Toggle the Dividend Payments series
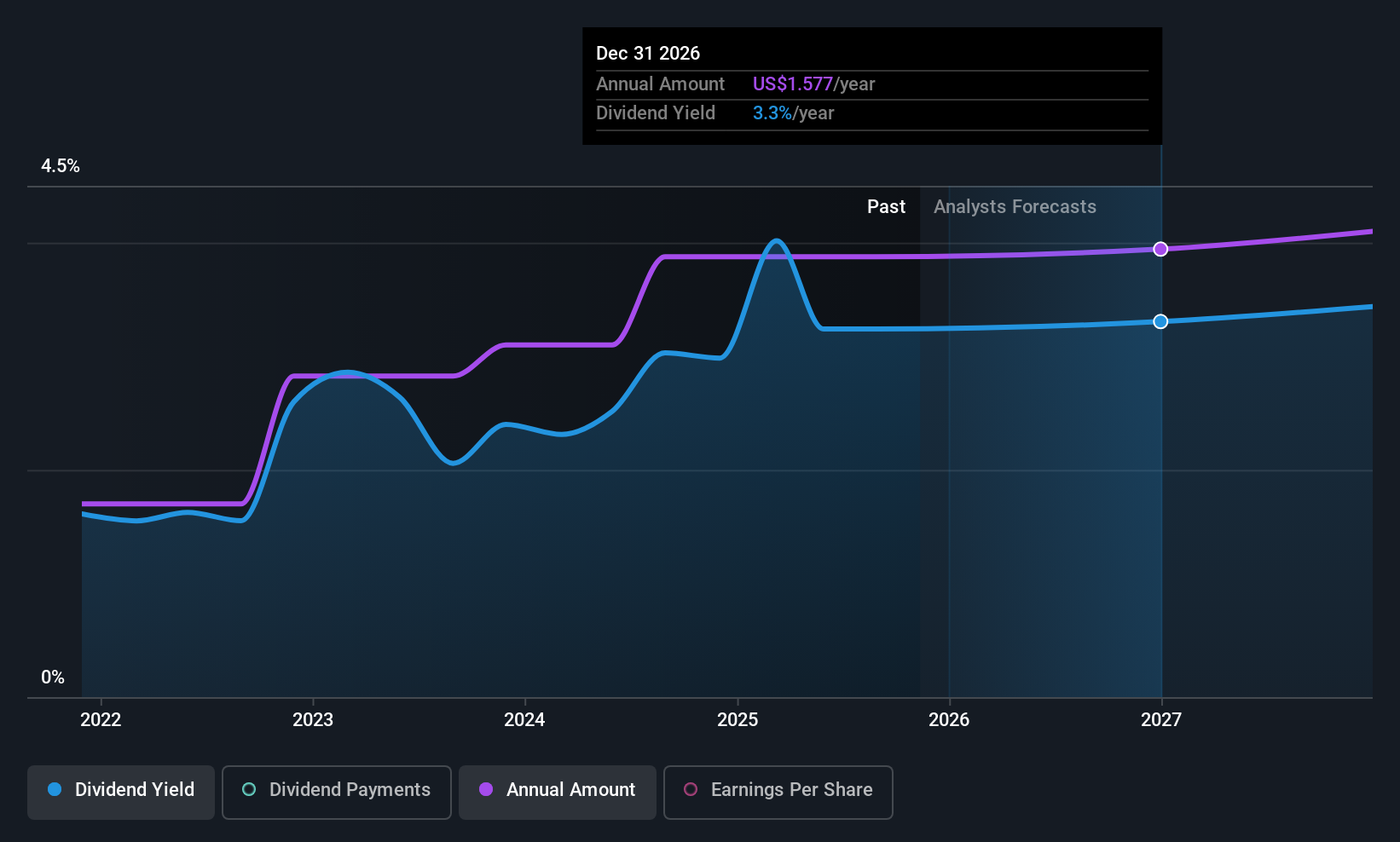This screenshot has width=1400, height=842. pyautogui.click(x=337, y=792)
